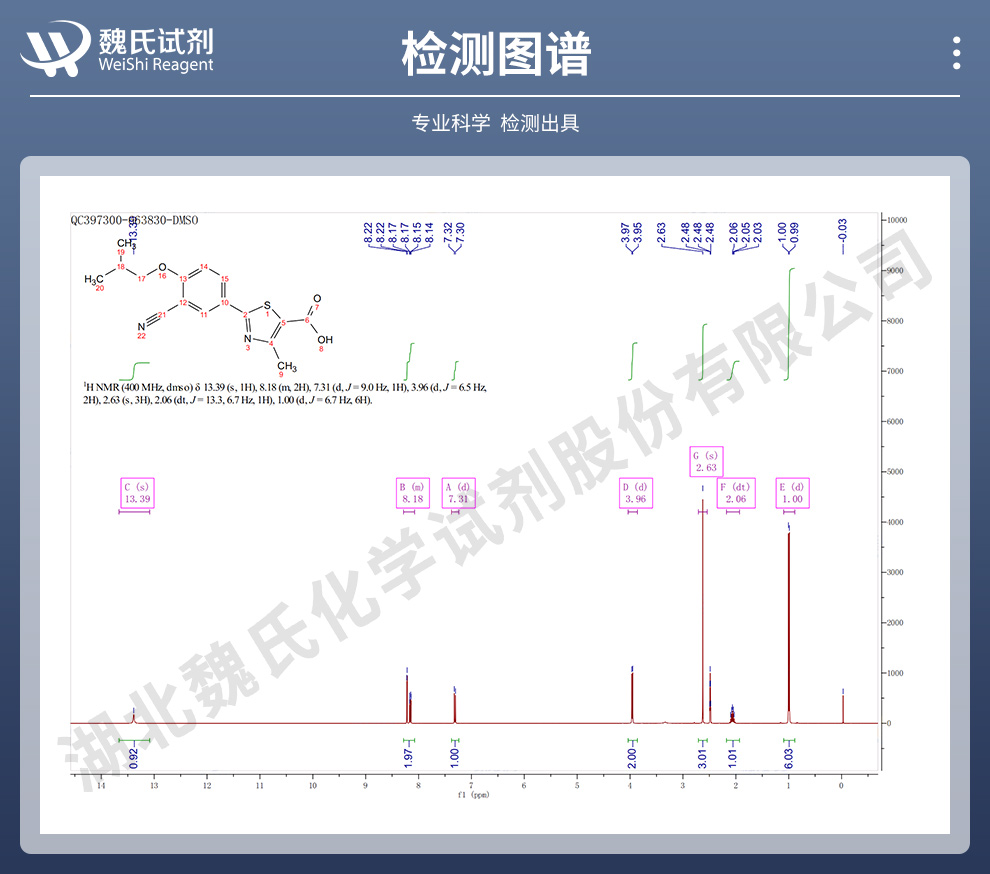Image resolution: width=990 pixels, height=874 pixels.
Task: Open the three-dot more options menu
Action: pyautogui.click(x=957, y=53)
